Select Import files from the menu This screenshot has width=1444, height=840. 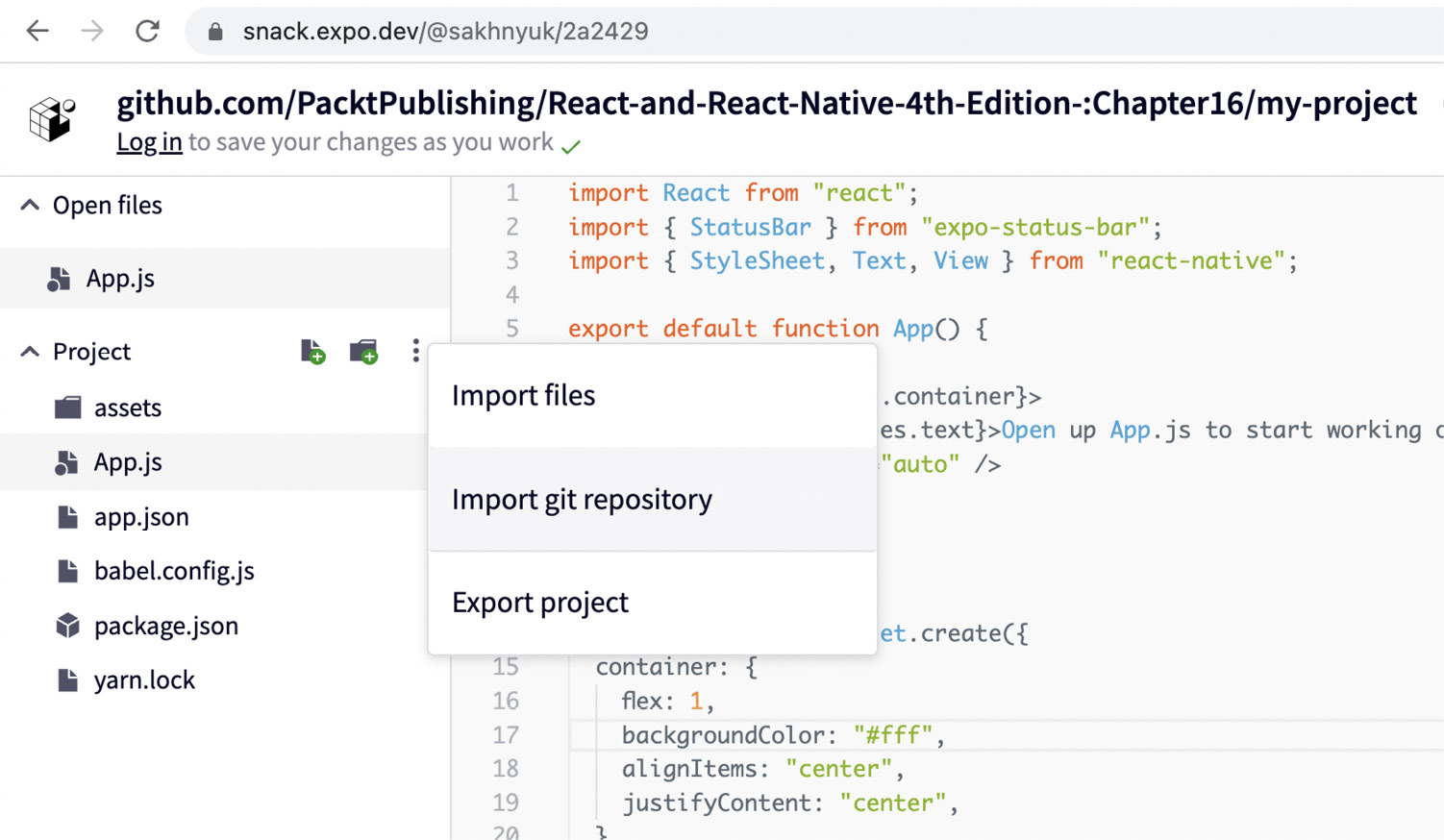point(523,395)
